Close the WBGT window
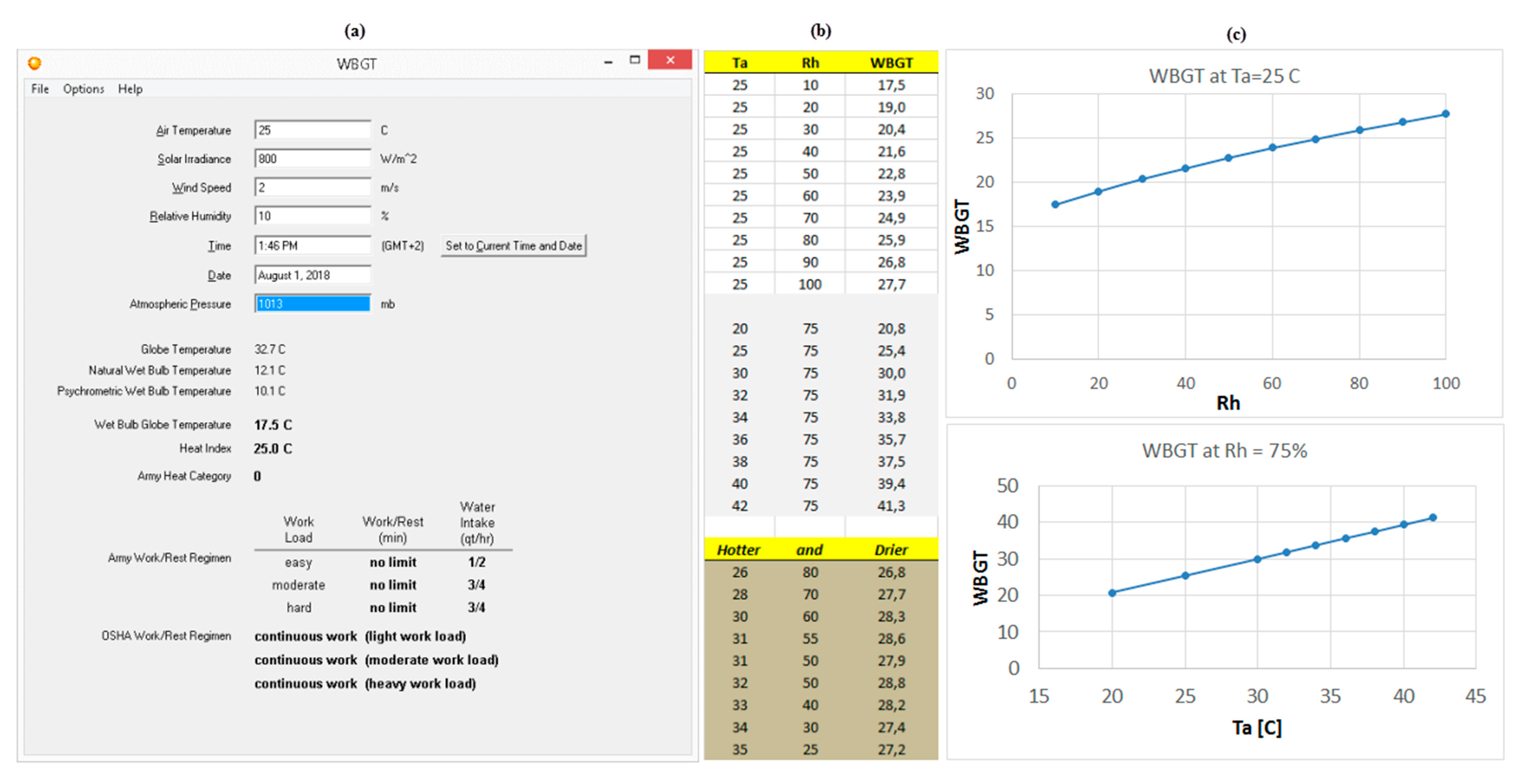 670,60
